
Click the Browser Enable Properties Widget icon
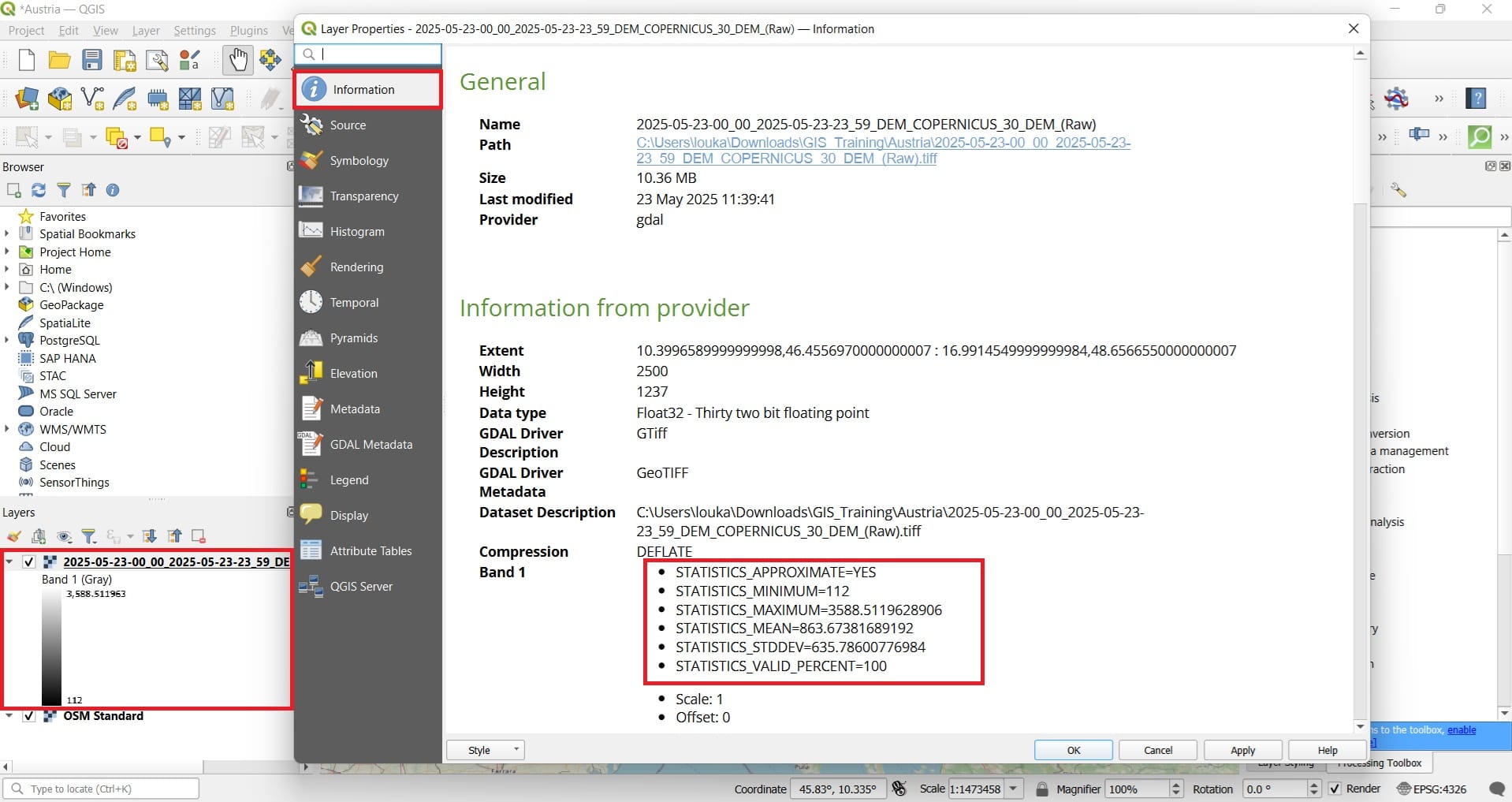(x=113, y=190)
